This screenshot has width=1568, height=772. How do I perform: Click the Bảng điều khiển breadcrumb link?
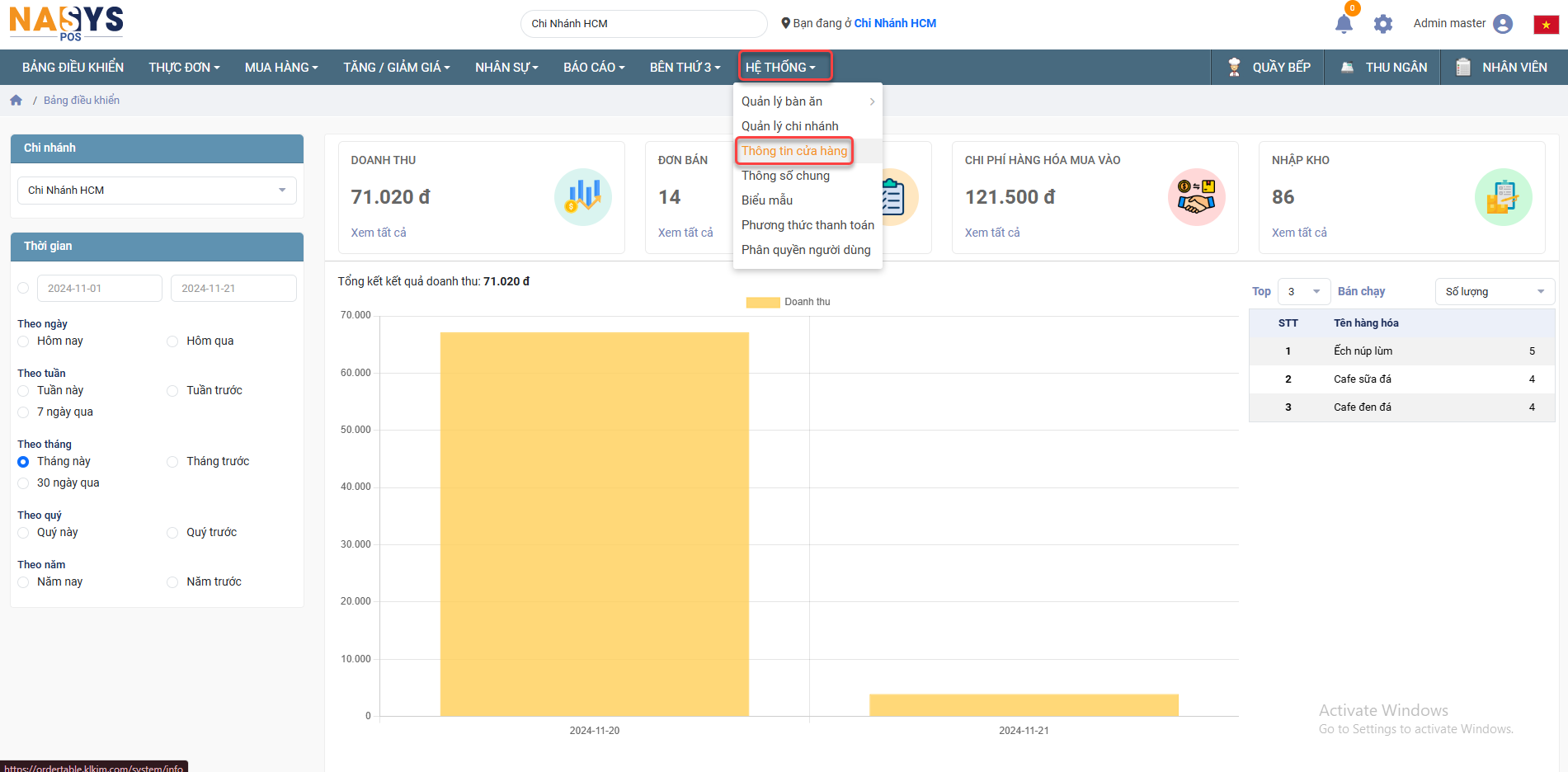pos(82,101)
